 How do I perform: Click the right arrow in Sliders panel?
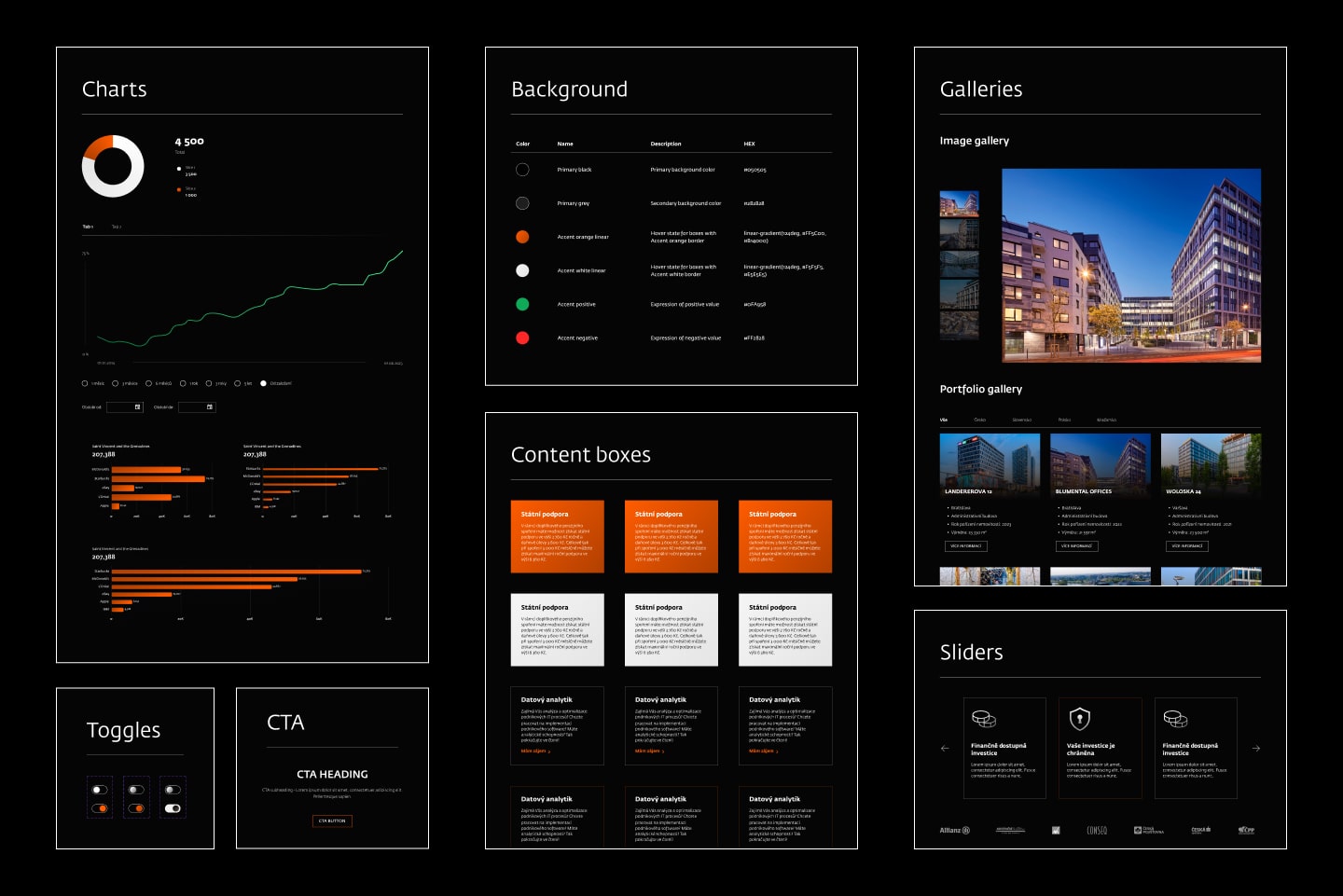click(1256, 748)
